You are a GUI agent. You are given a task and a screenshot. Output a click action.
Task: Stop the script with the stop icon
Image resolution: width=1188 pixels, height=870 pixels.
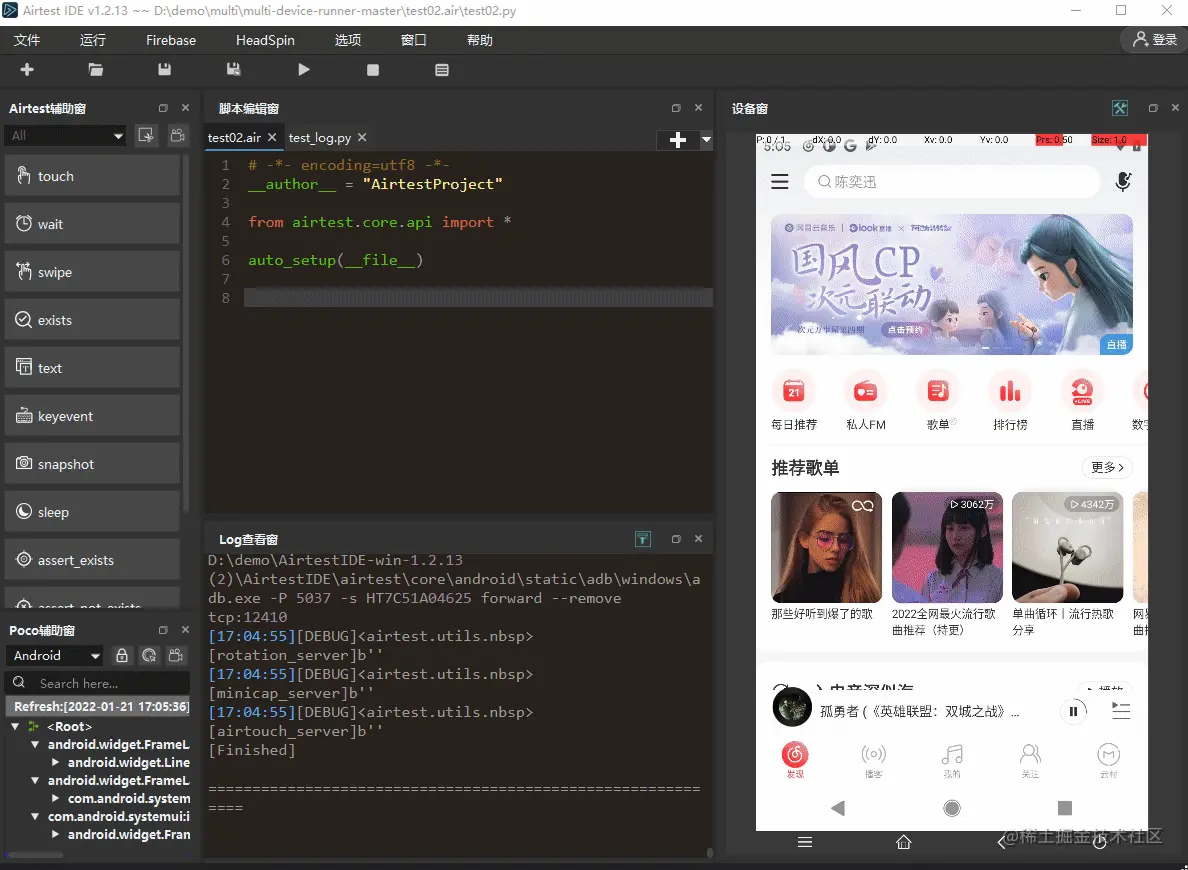(373, 70)
